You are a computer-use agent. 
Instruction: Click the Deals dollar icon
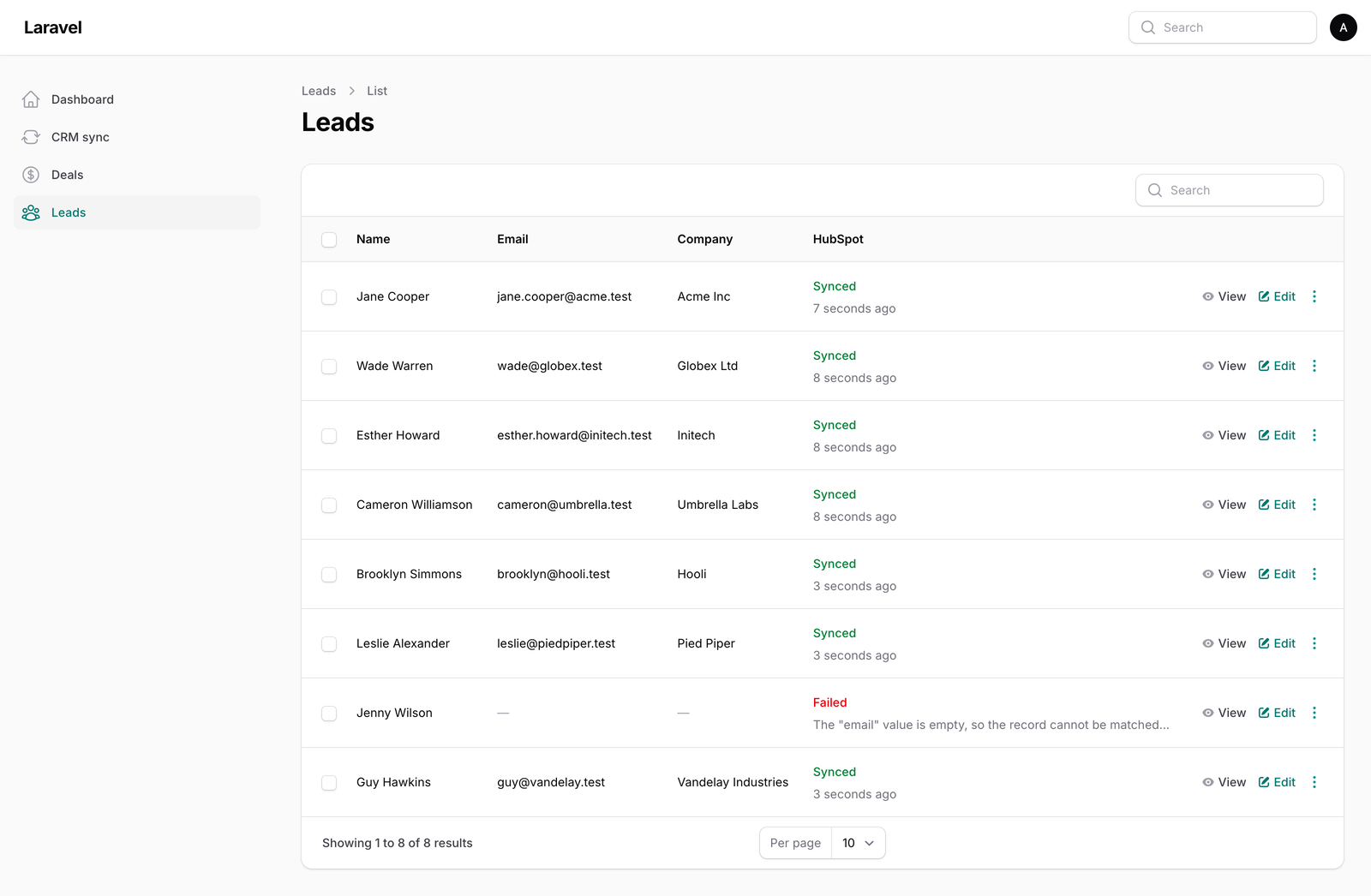coord(31,175)
